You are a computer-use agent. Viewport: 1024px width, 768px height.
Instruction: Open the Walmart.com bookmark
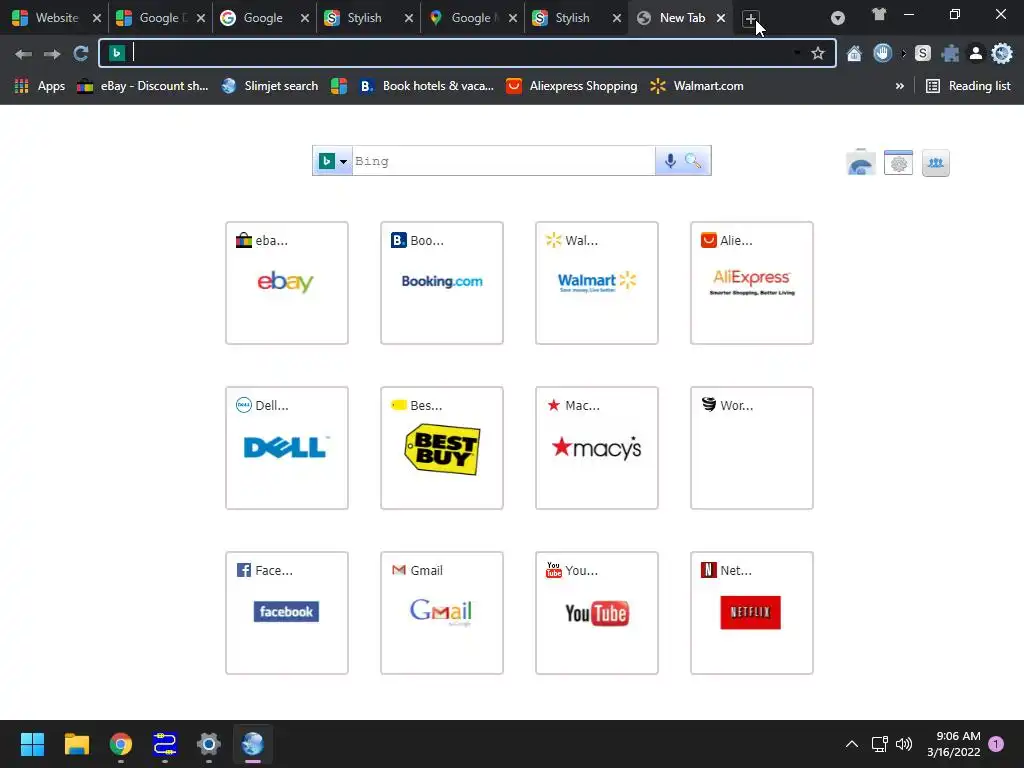(x=697, y=86)
